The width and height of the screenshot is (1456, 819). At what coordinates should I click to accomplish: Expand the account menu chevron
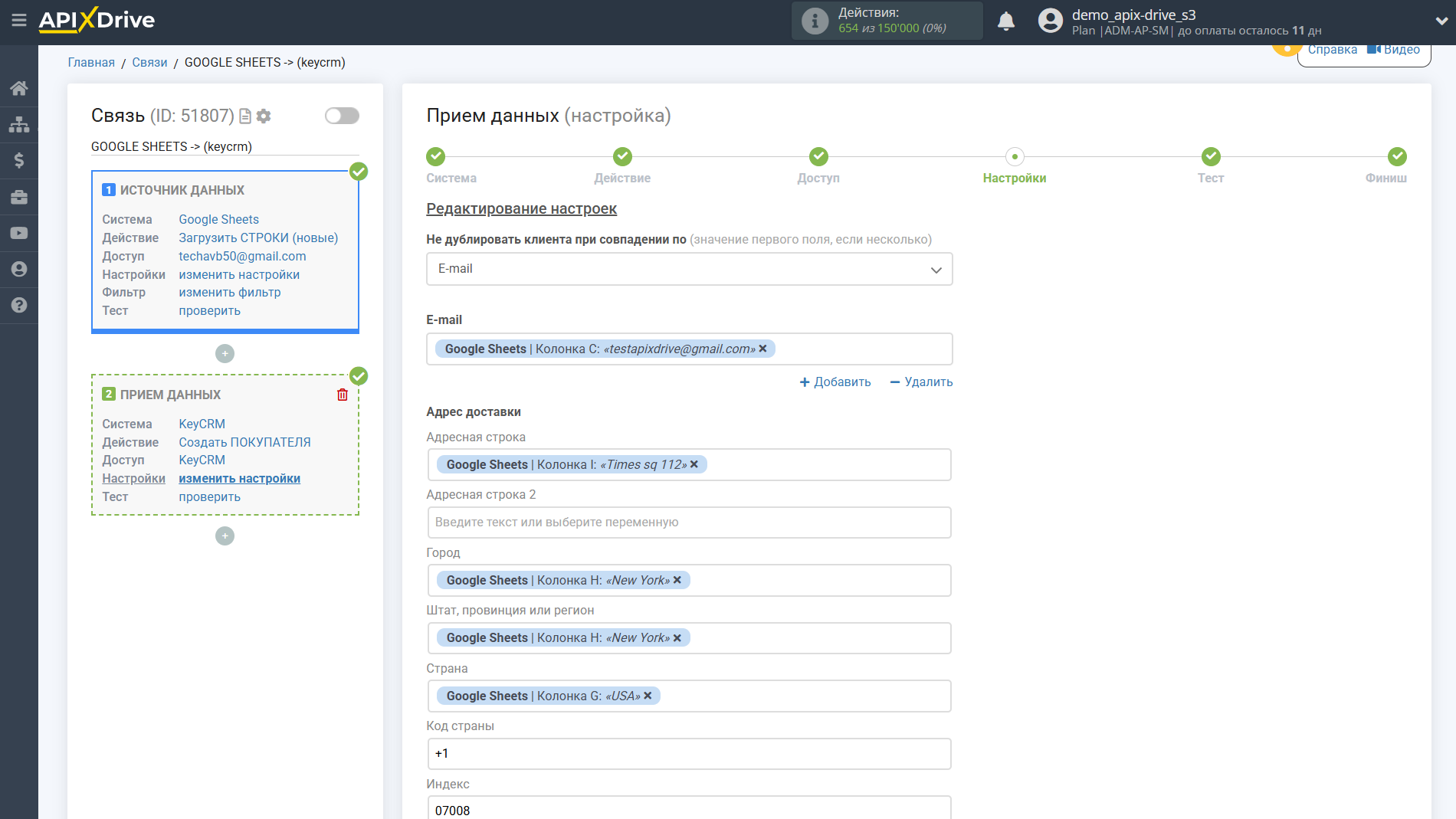[1441, 21]
